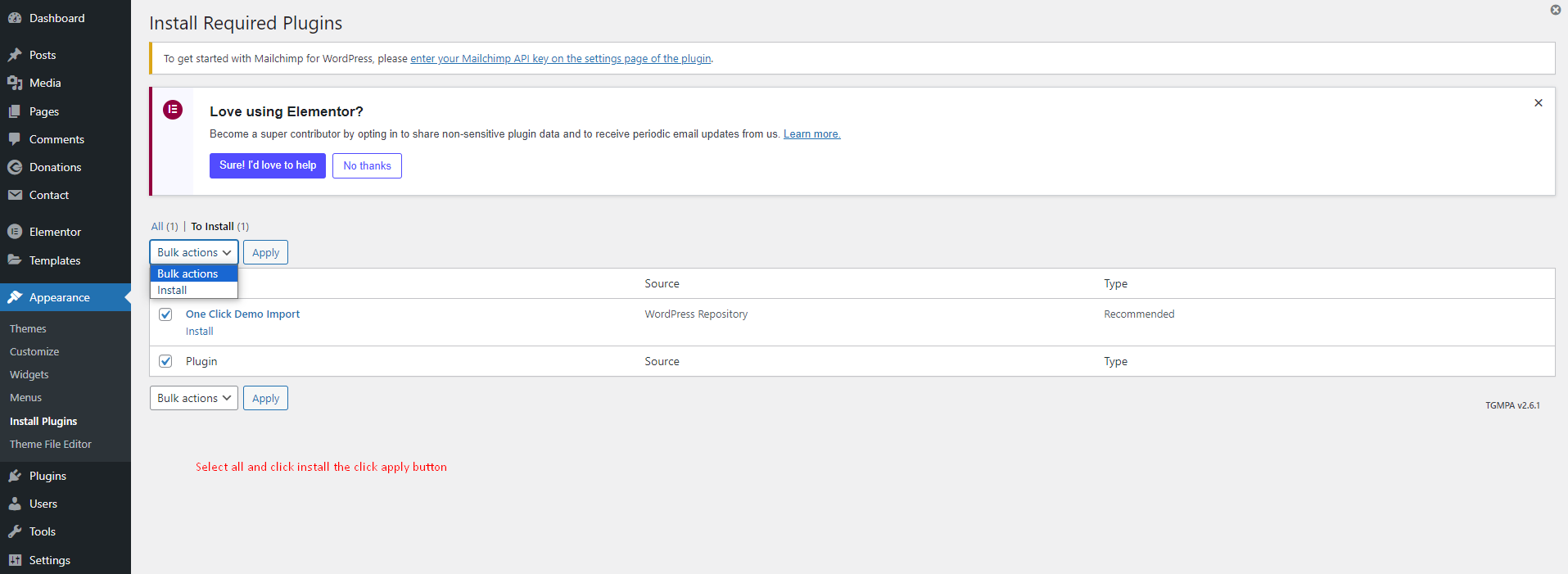Click the Posts pushpin icon
This screenshot has width=1568, height=574.
coord(15,55)
